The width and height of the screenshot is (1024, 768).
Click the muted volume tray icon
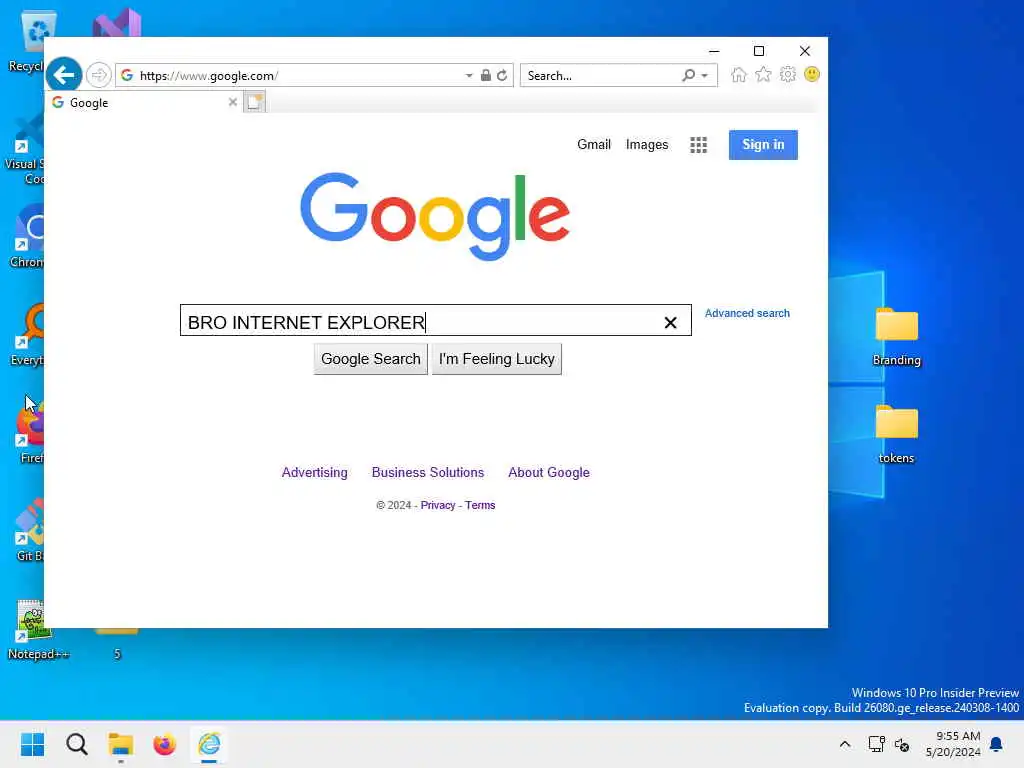(x=902, y=744)
